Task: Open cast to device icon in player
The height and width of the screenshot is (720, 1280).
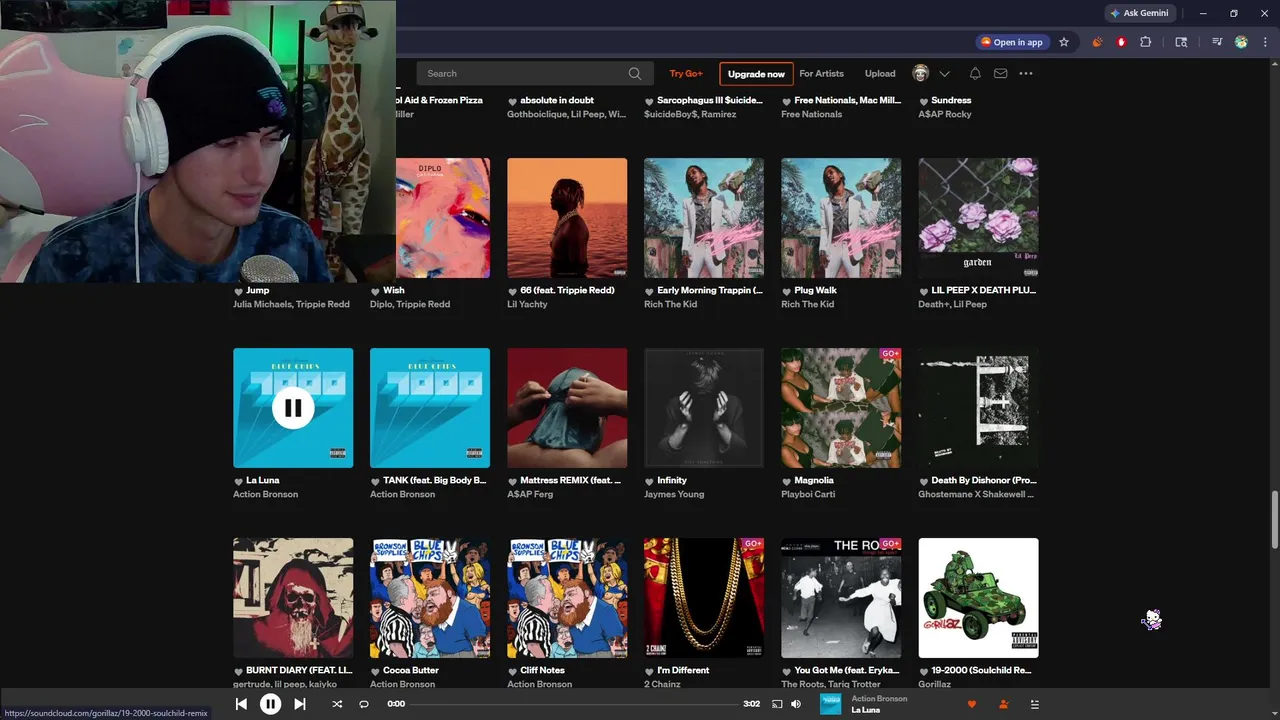Action: 777,704
